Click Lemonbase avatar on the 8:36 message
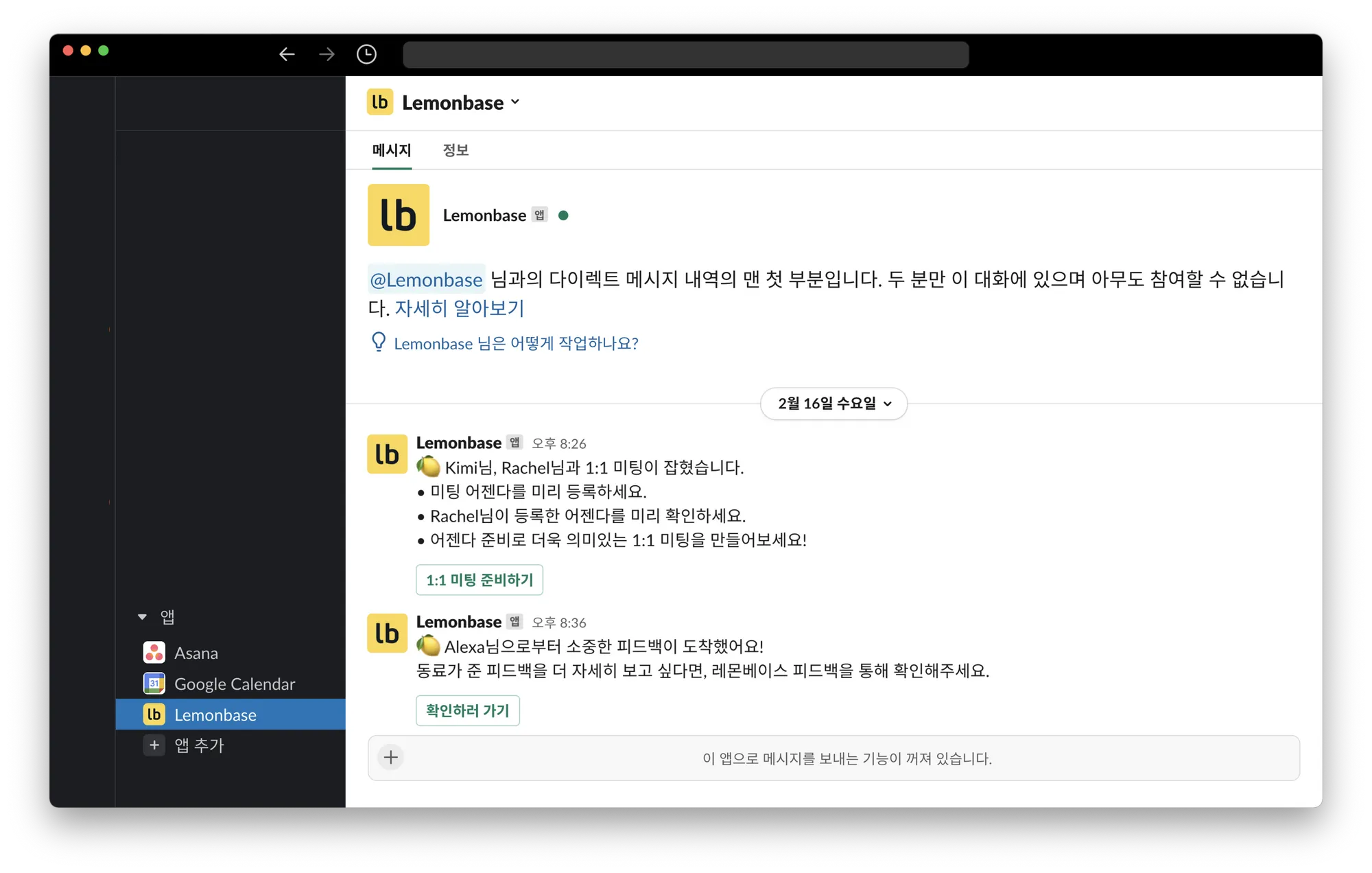Screen dimensions: 1372x873 (x=388, y=633)
